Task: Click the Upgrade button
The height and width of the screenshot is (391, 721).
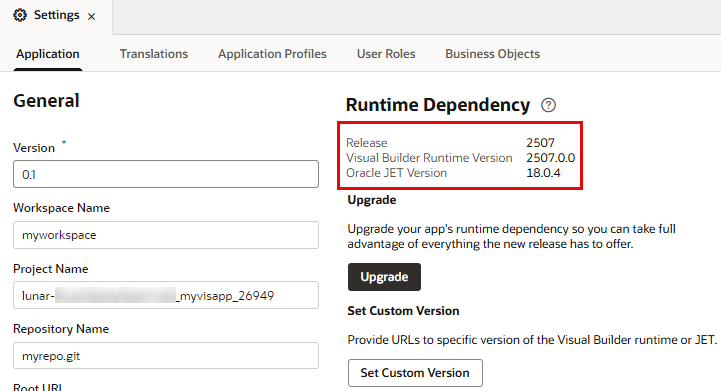Action: (x=384, y=277)
